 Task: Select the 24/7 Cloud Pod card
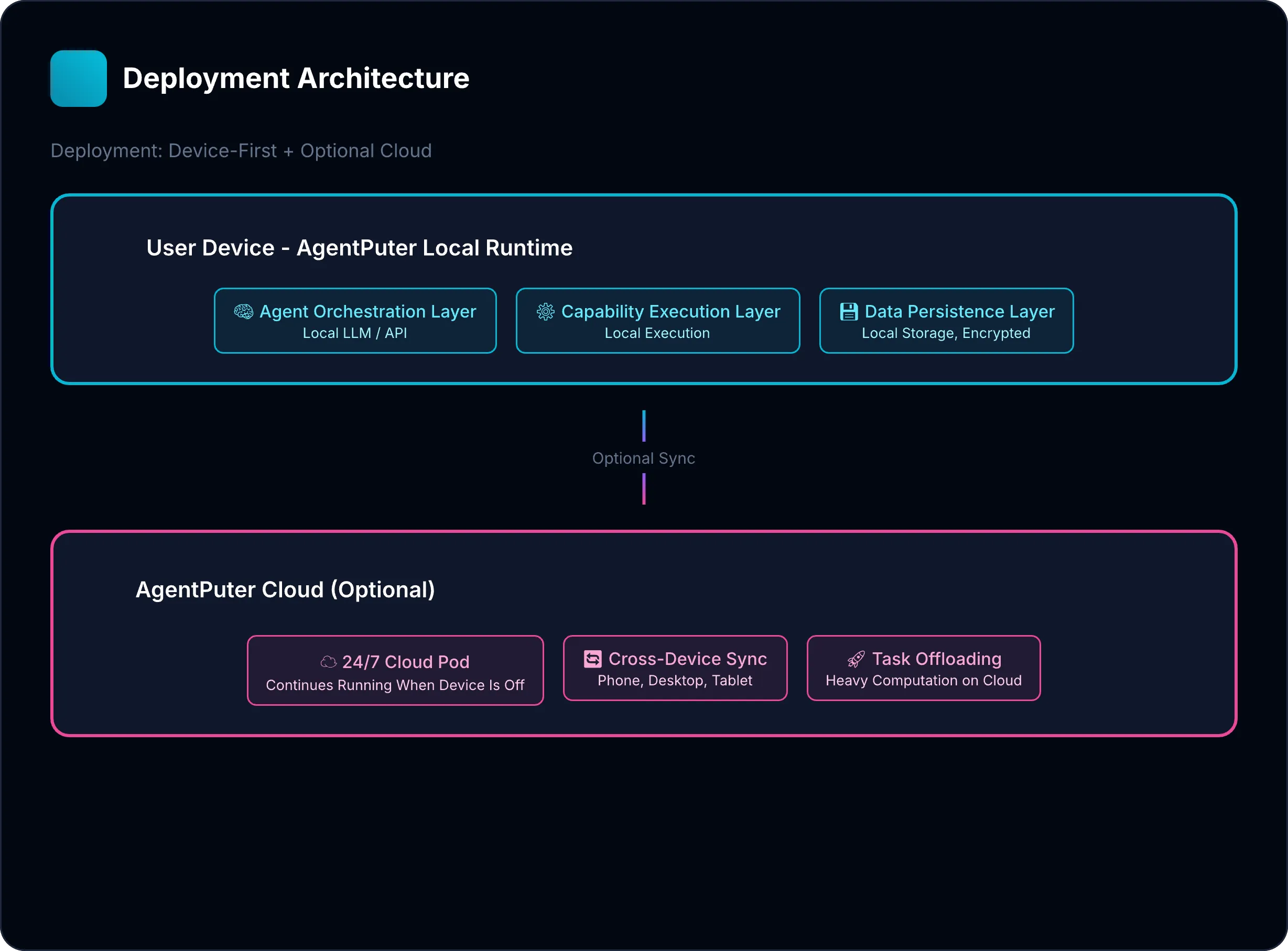coord(395,670)
